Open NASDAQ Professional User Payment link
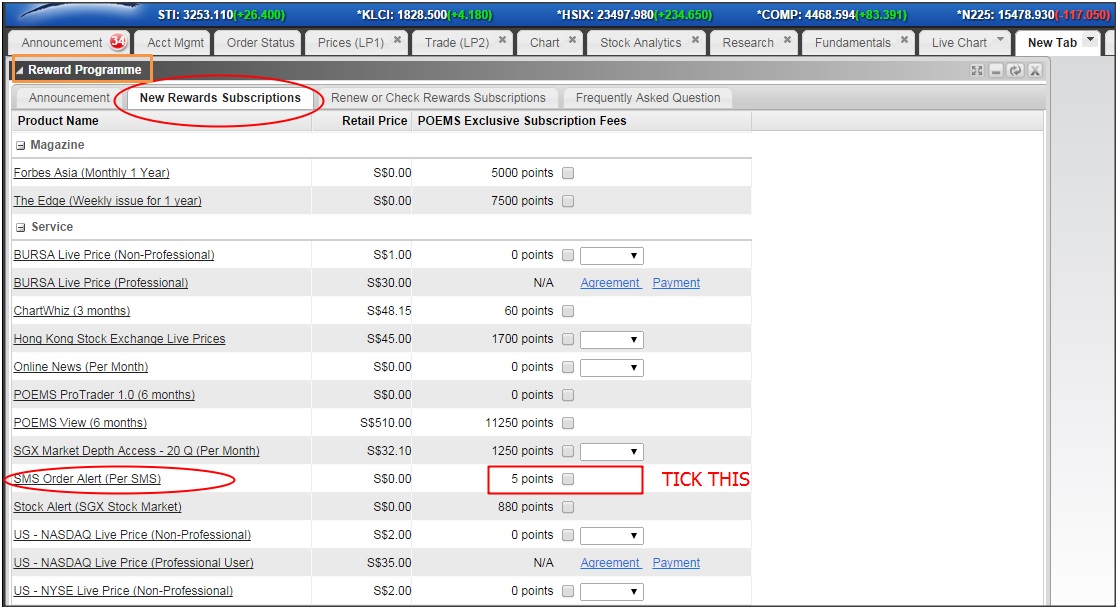 676,563
